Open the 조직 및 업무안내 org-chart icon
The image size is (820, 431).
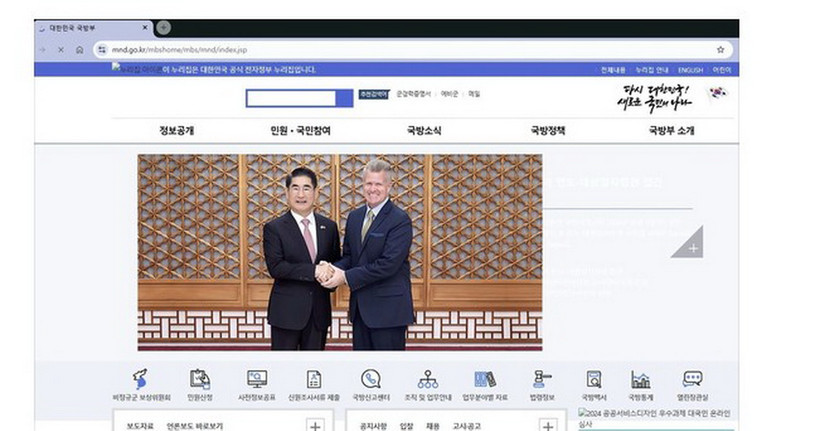coord(428,379)
